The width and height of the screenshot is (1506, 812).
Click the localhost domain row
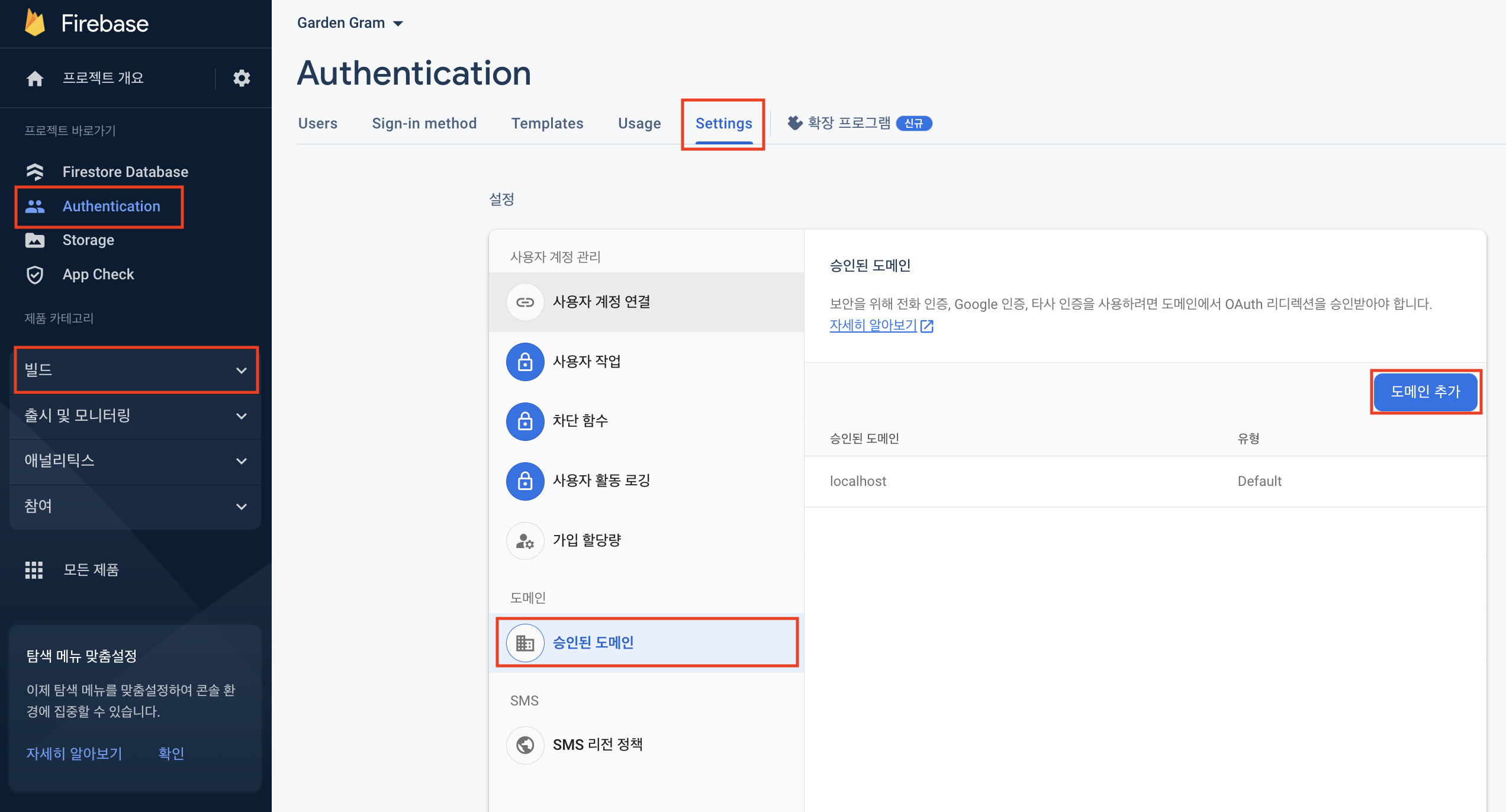858,481
